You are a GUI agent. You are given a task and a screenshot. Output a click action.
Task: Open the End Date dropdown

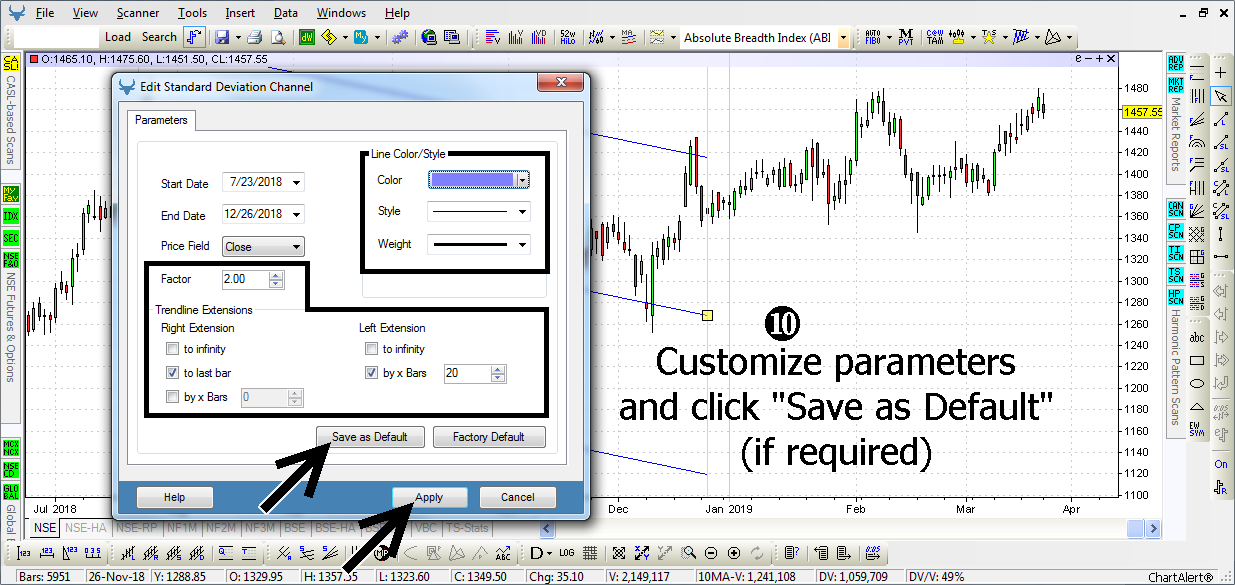click(296, 214)
